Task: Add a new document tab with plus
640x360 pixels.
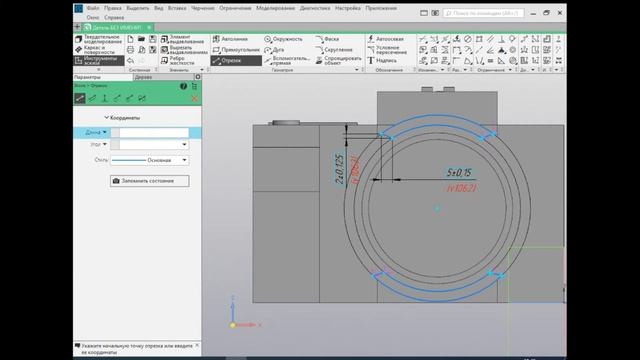Action: (77, 27)
